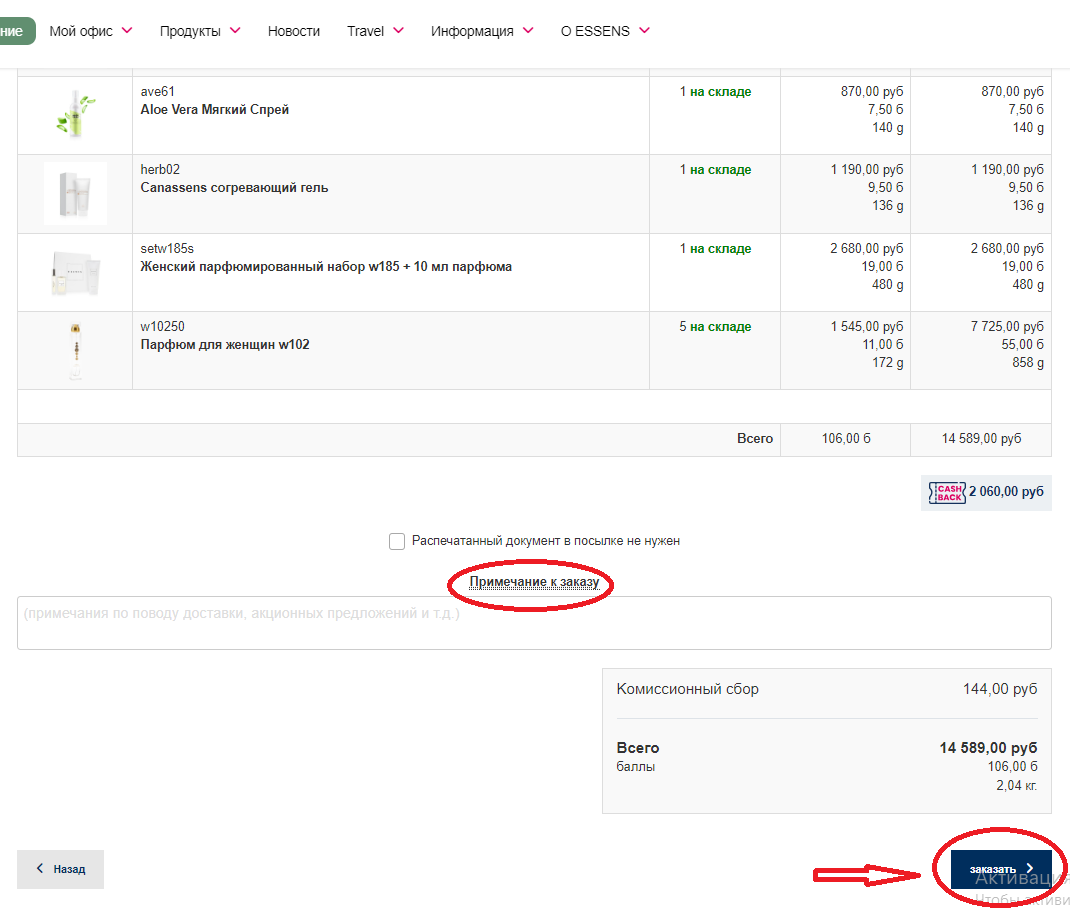
Task: Expand the 'О ESSENS' menu
Action: [x=605, y=31]
